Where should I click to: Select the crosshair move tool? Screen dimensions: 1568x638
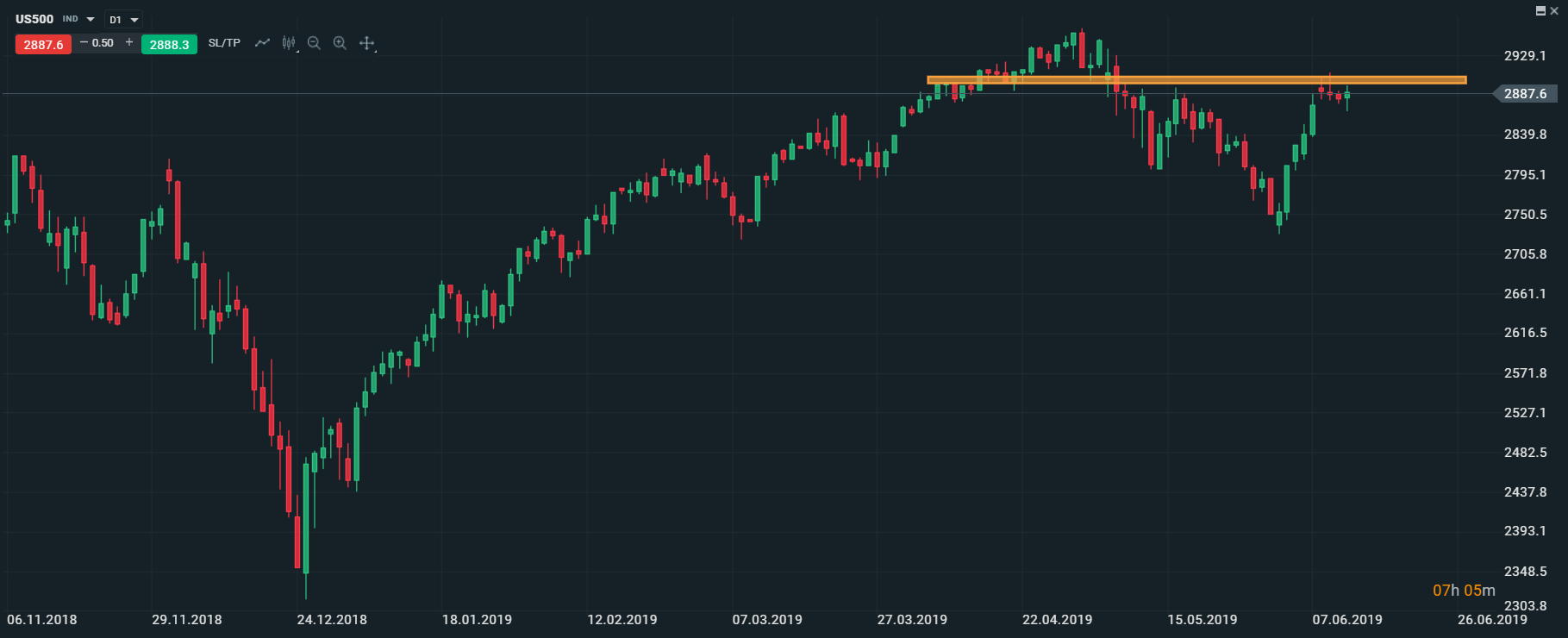tap(366, 43)
